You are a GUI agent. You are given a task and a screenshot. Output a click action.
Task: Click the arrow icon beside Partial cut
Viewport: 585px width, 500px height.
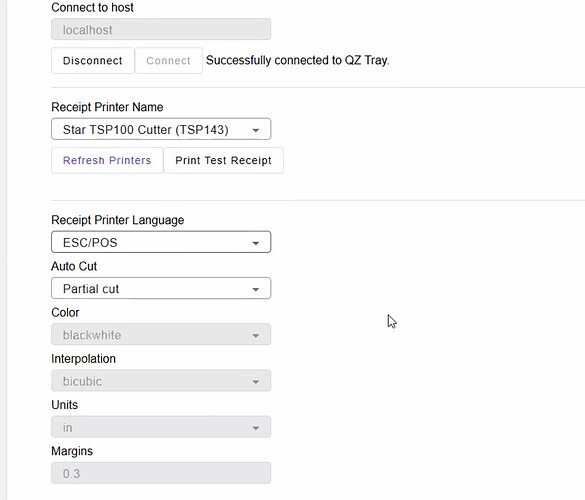256,290
